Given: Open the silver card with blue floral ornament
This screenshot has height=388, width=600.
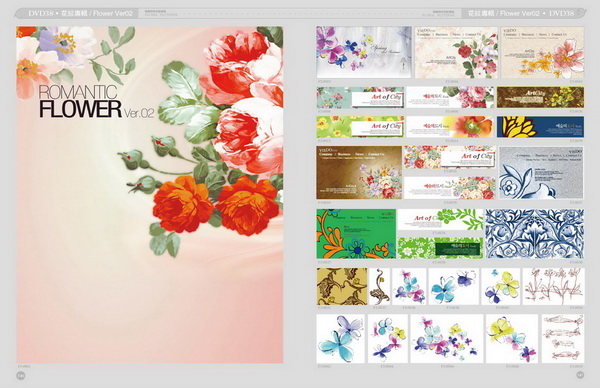Looking at the screenshot, I should (x=541, y=173).
